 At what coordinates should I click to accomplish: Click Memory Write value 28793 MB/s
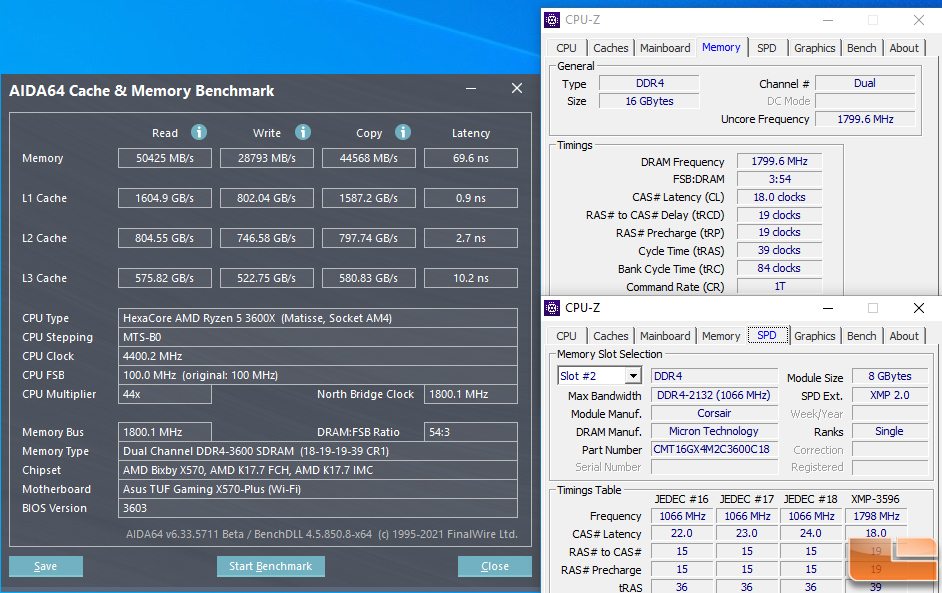(267, 158)
